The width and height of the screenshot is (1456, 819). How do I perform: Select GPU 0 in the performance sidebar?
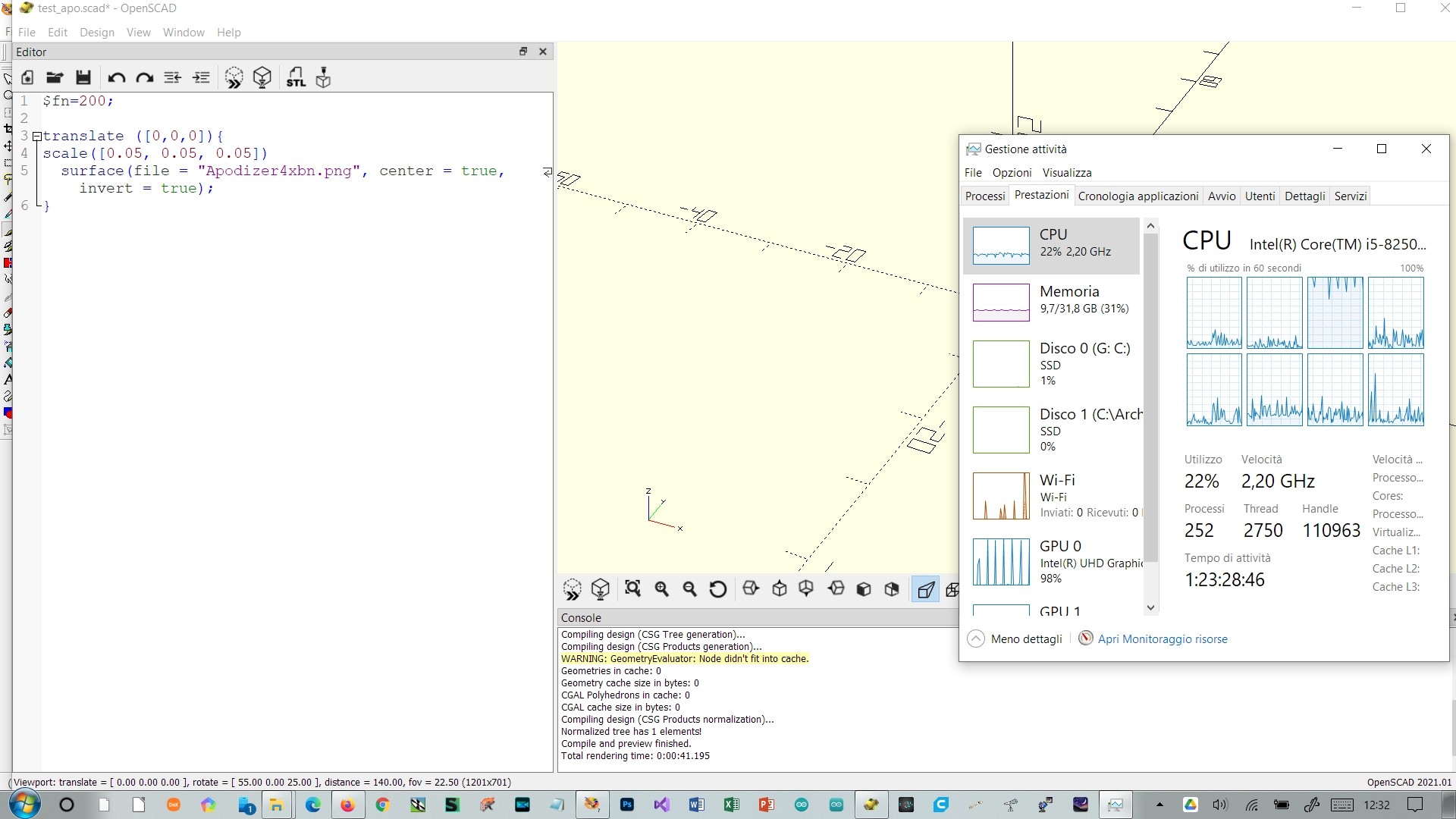(x=1050, y=561)
